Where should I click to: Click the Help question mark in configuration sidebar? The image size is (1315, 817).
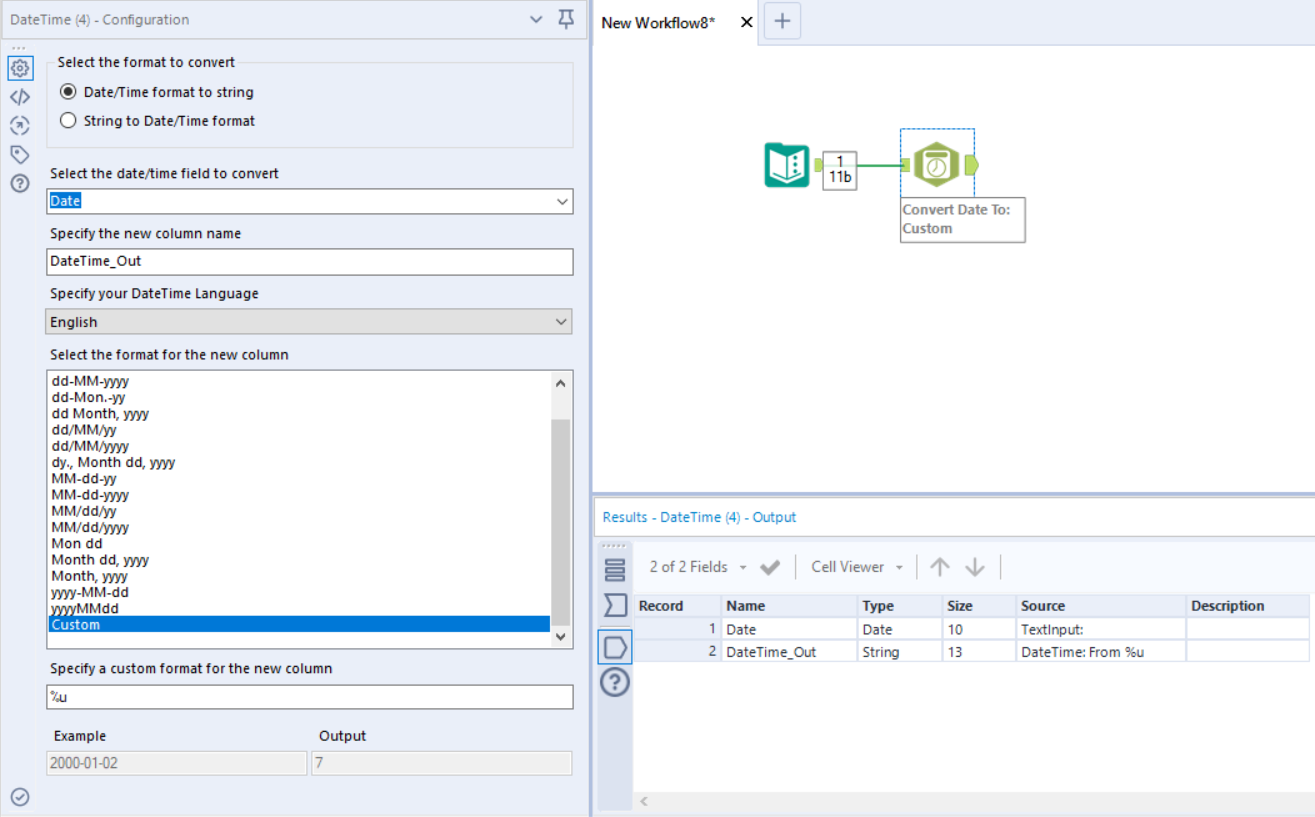[20, 183]
